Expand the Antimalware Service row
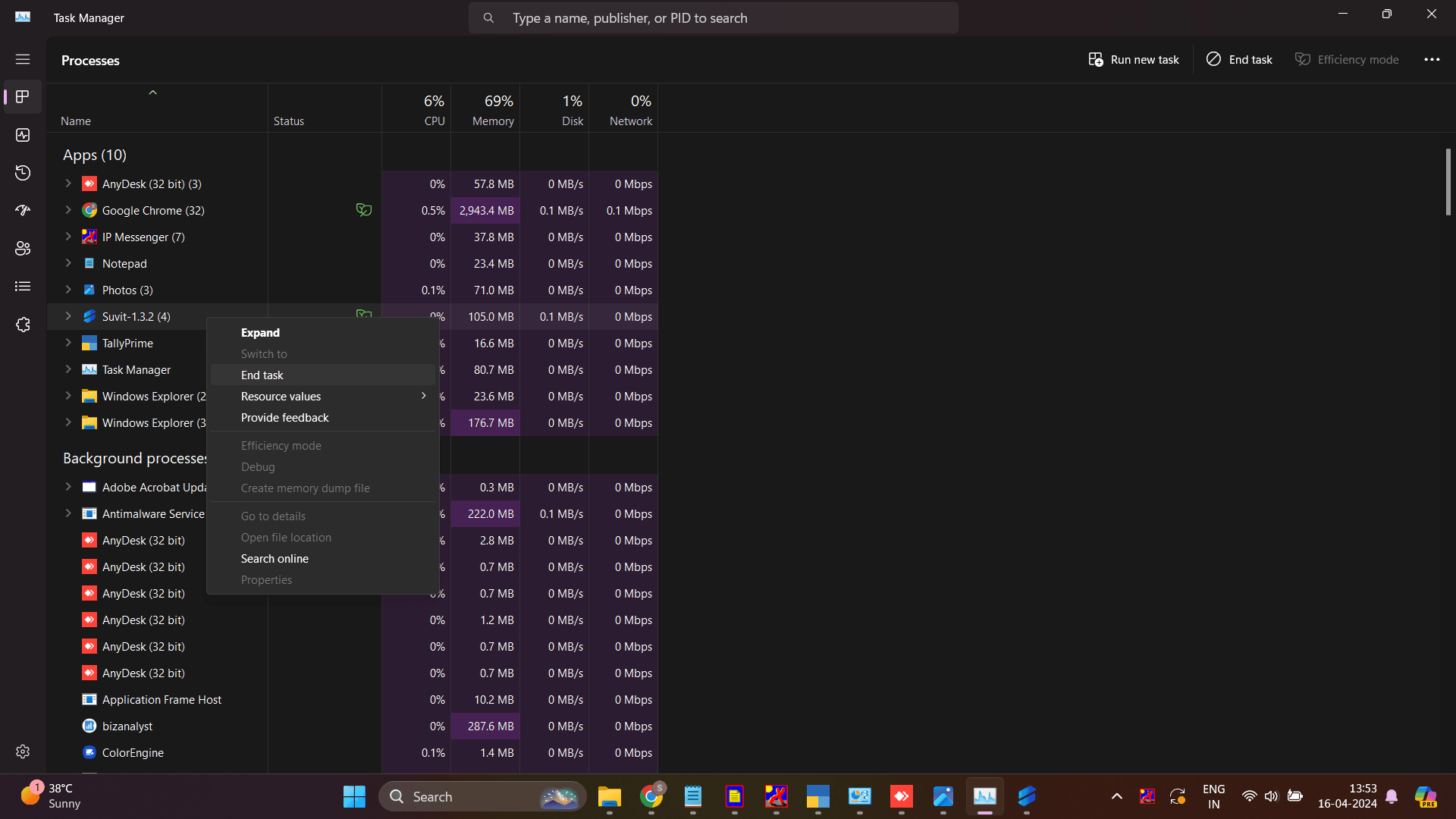This screenshot has width=1456, height=819. [x=68, y=513]
